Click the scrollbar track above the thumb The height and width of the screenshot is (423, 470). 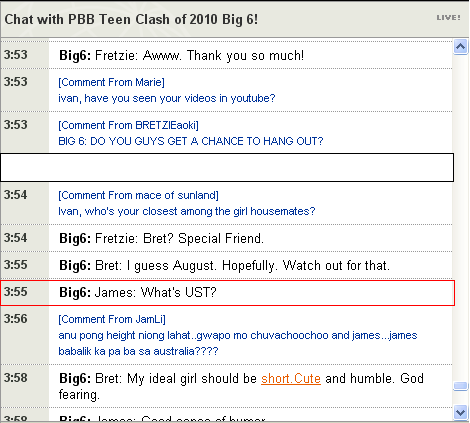[x=461, y=217]
